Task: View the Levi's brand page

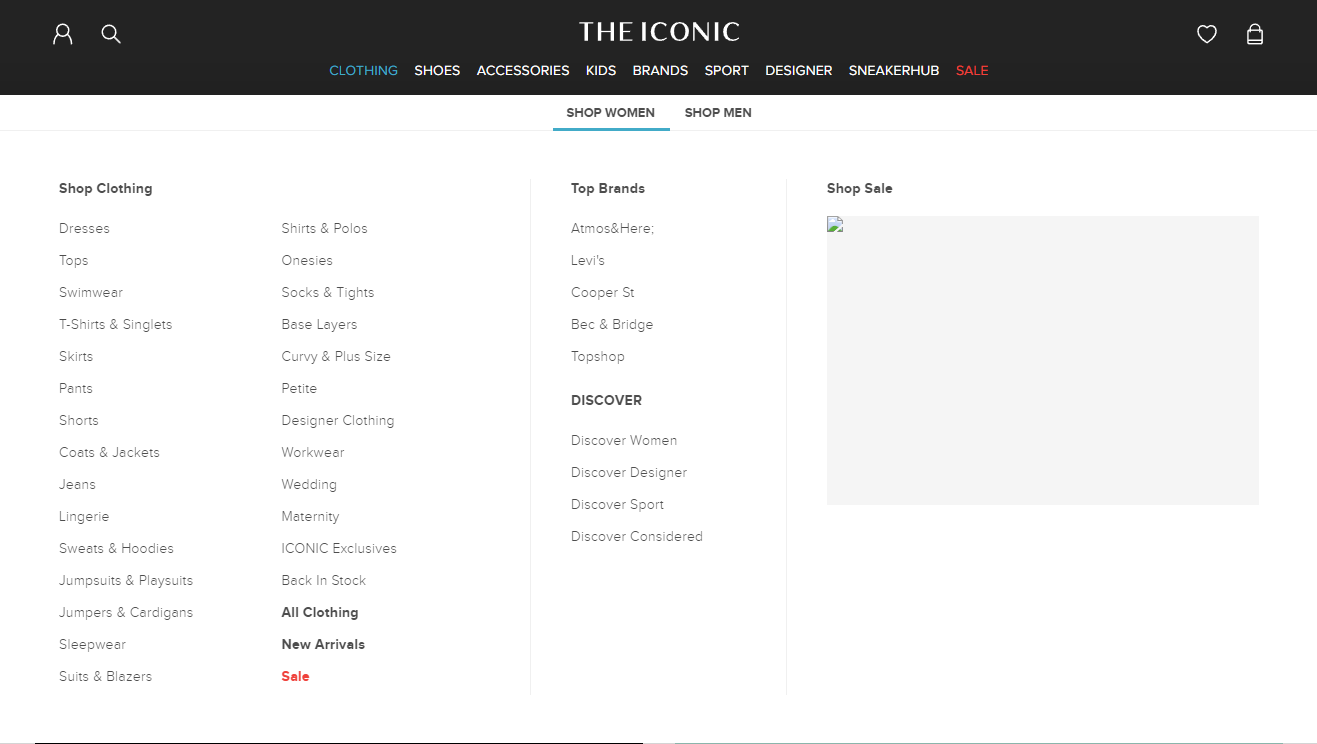Action: pyautogui.click(x=587, y=260)
